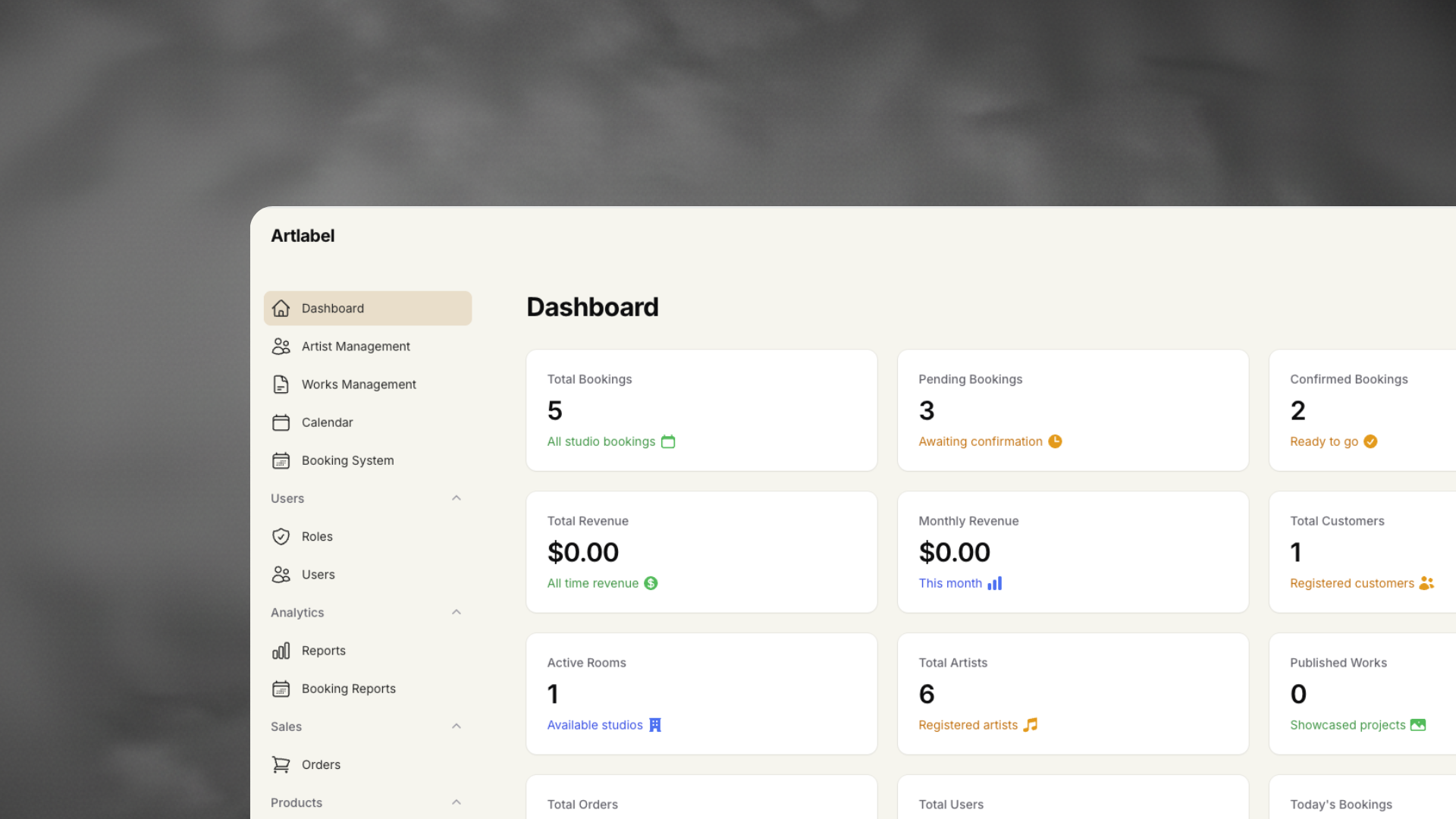Click the calendar icon next to All studio bookings
The image size is (1456, 819).
(668, 441)
